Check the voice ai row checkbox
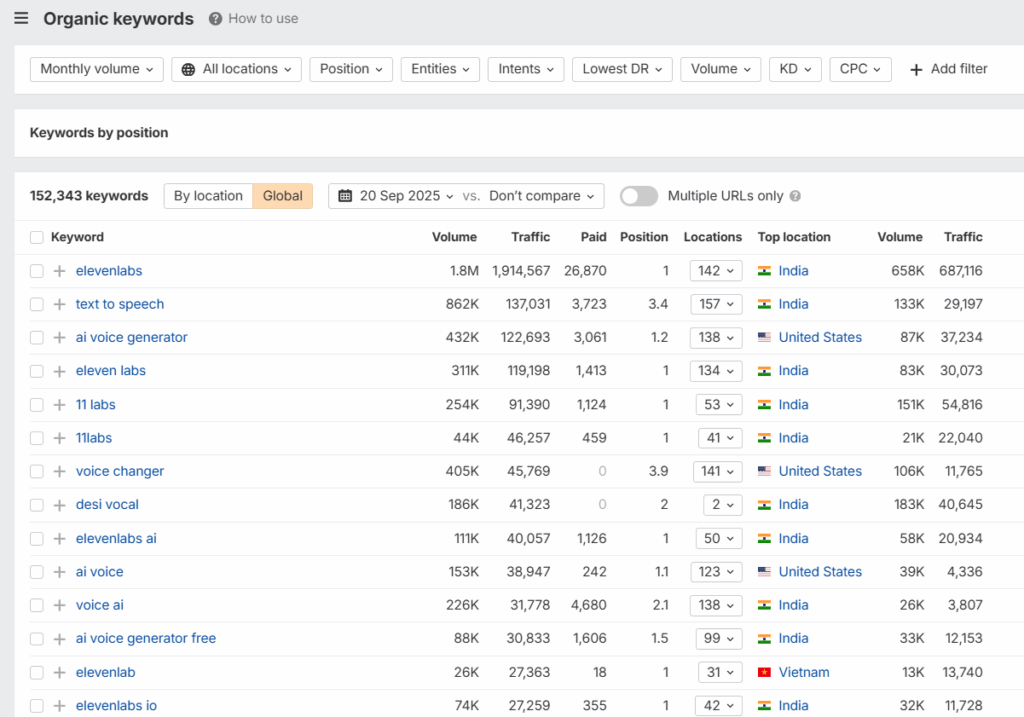This screenshot has width=1024, height=717. point(37,605)
